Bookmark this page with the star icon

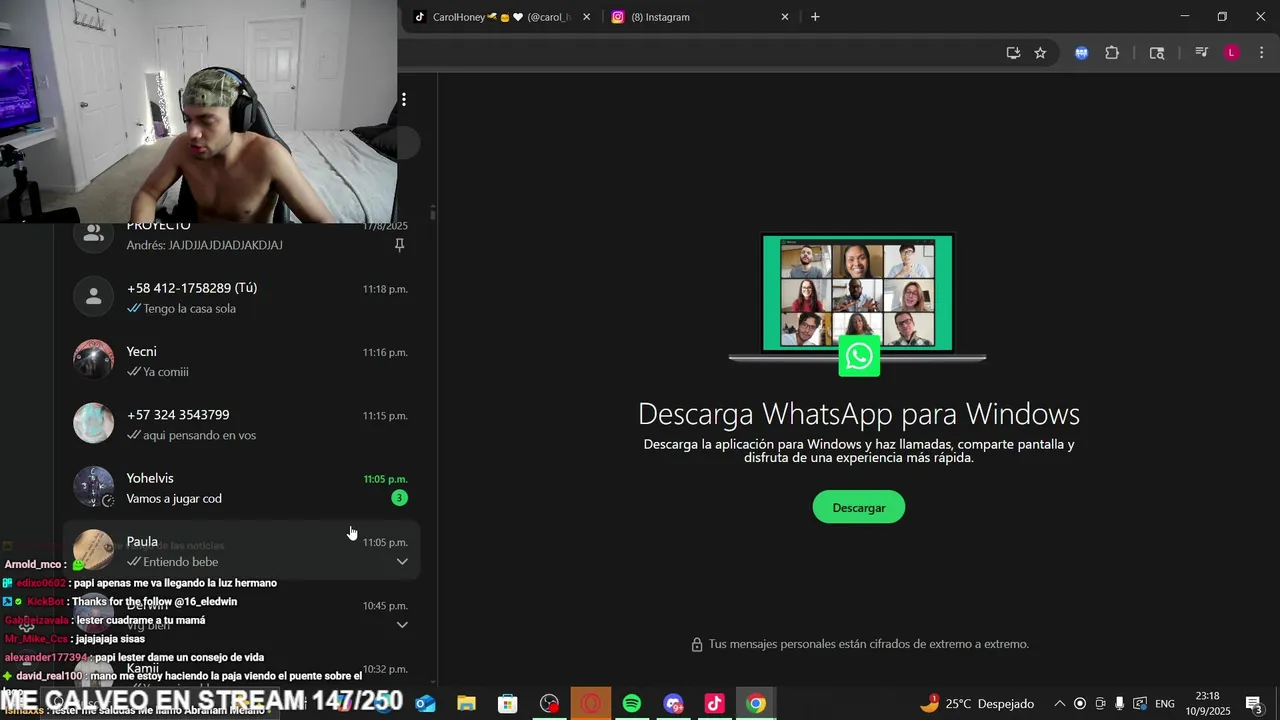point(1040,53)
